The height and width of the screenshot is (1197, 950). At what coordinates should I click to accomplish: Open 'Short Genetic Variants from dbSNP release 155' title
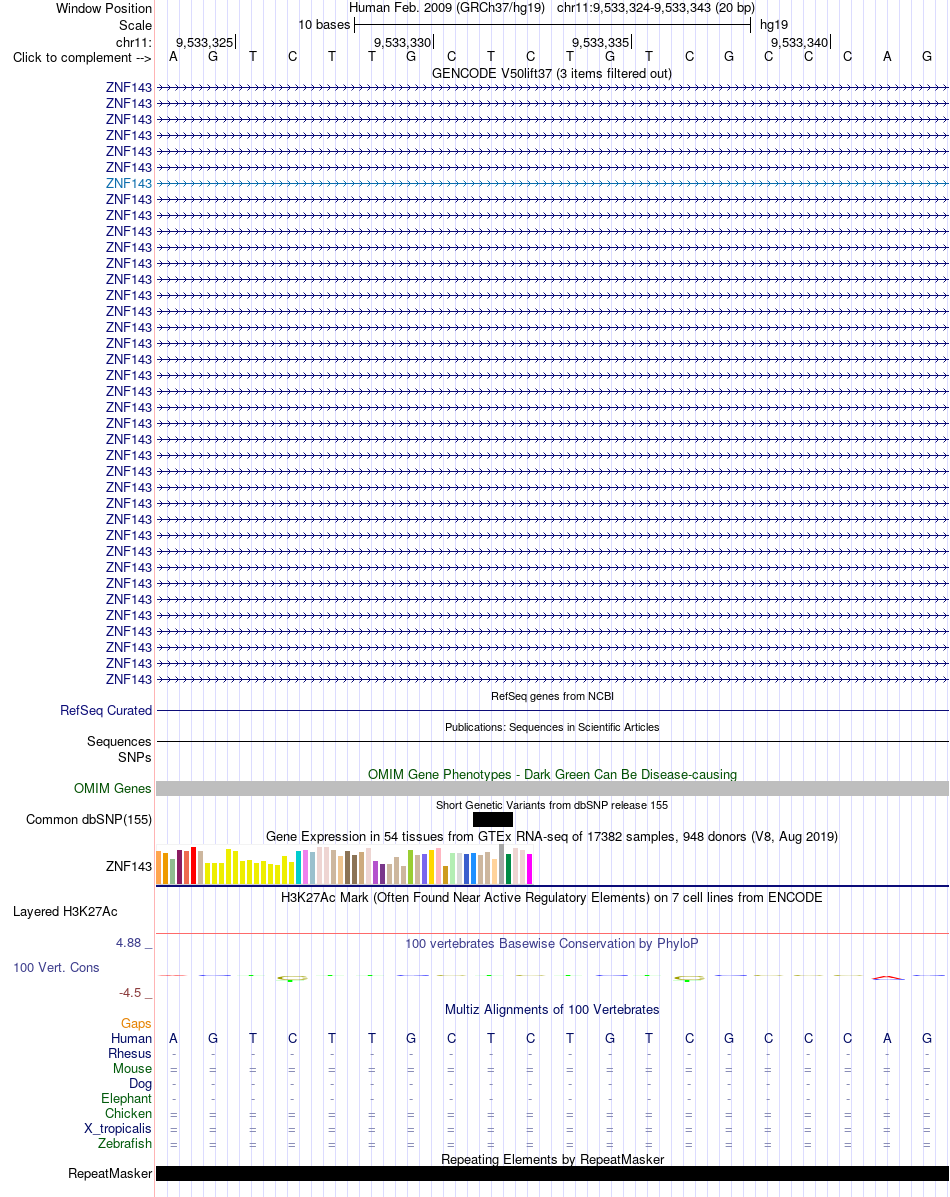(x=551, y=805)
